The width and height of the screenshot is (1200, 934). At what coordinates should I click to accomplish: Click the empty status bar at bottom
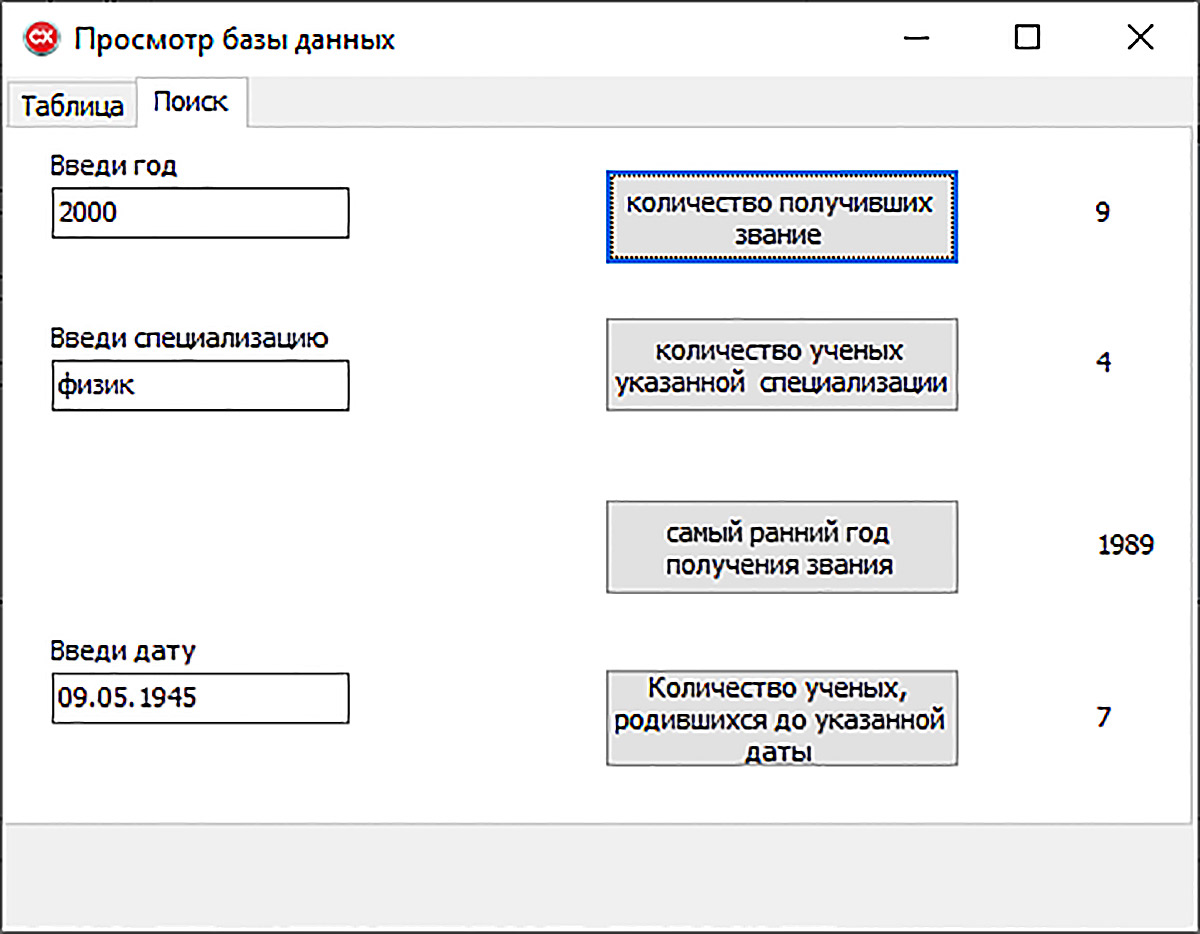600,877
